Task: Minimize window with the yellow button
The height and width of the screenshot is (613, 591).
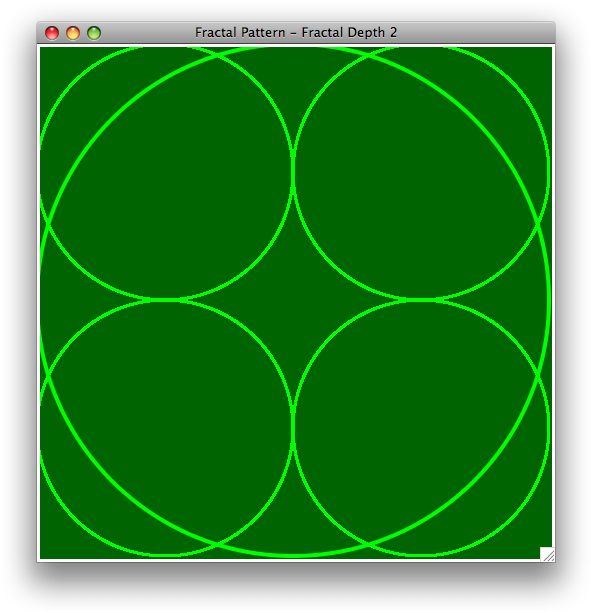Action: 73,33
